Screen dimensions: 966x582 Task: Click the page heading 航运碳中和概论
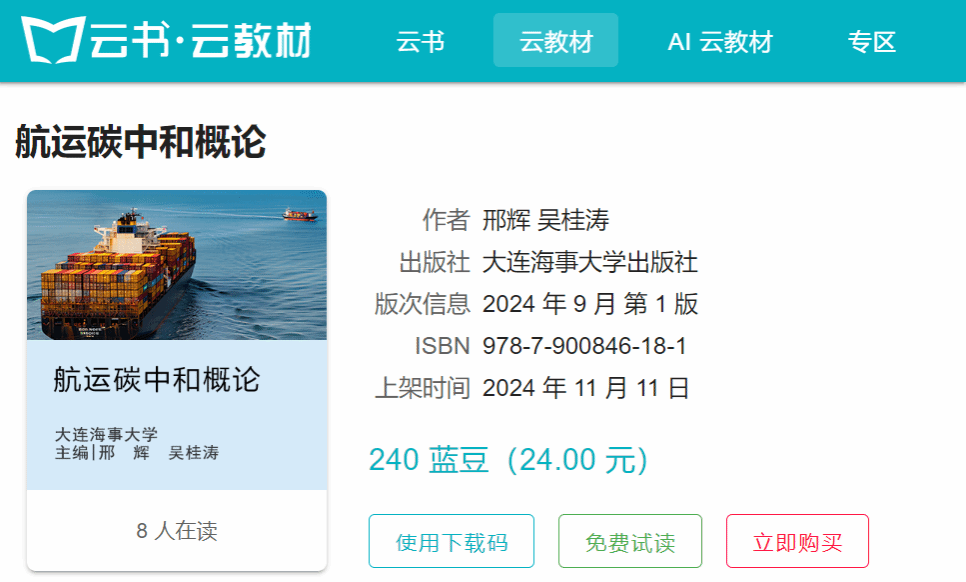coord(140,142)
